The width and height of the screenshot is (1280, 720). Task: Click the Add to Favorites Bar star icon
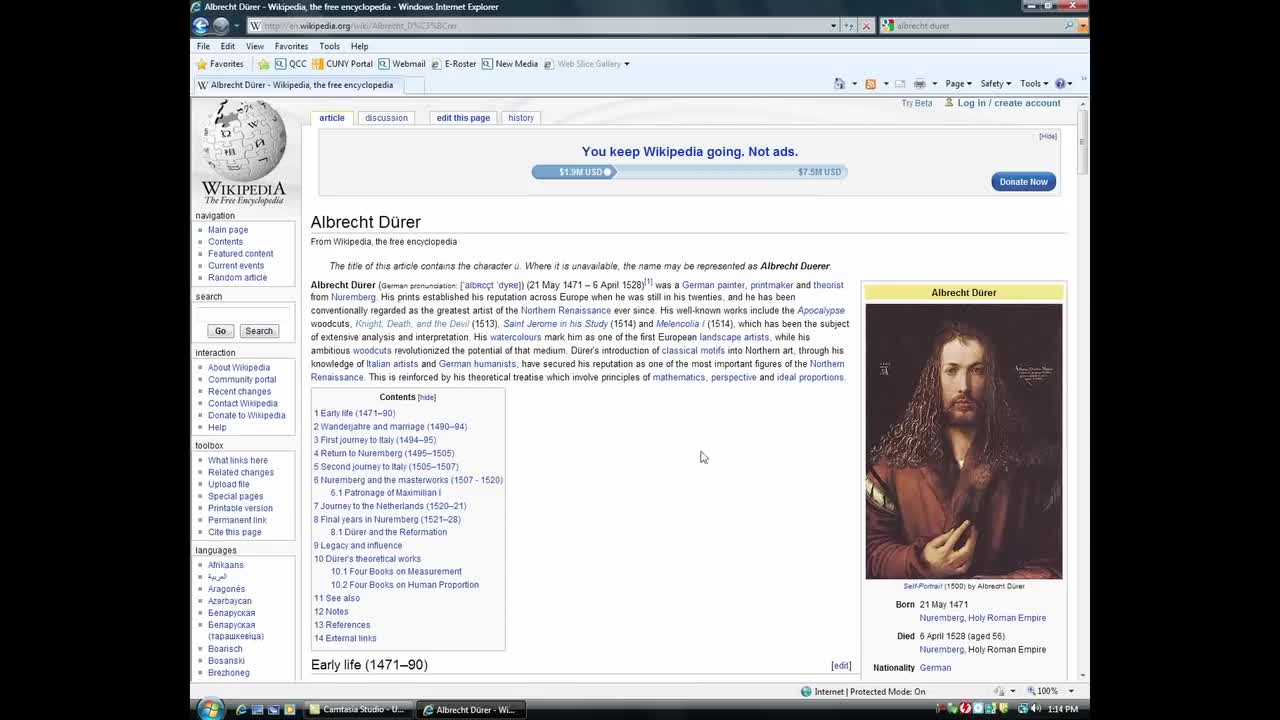tap(264, 64)
